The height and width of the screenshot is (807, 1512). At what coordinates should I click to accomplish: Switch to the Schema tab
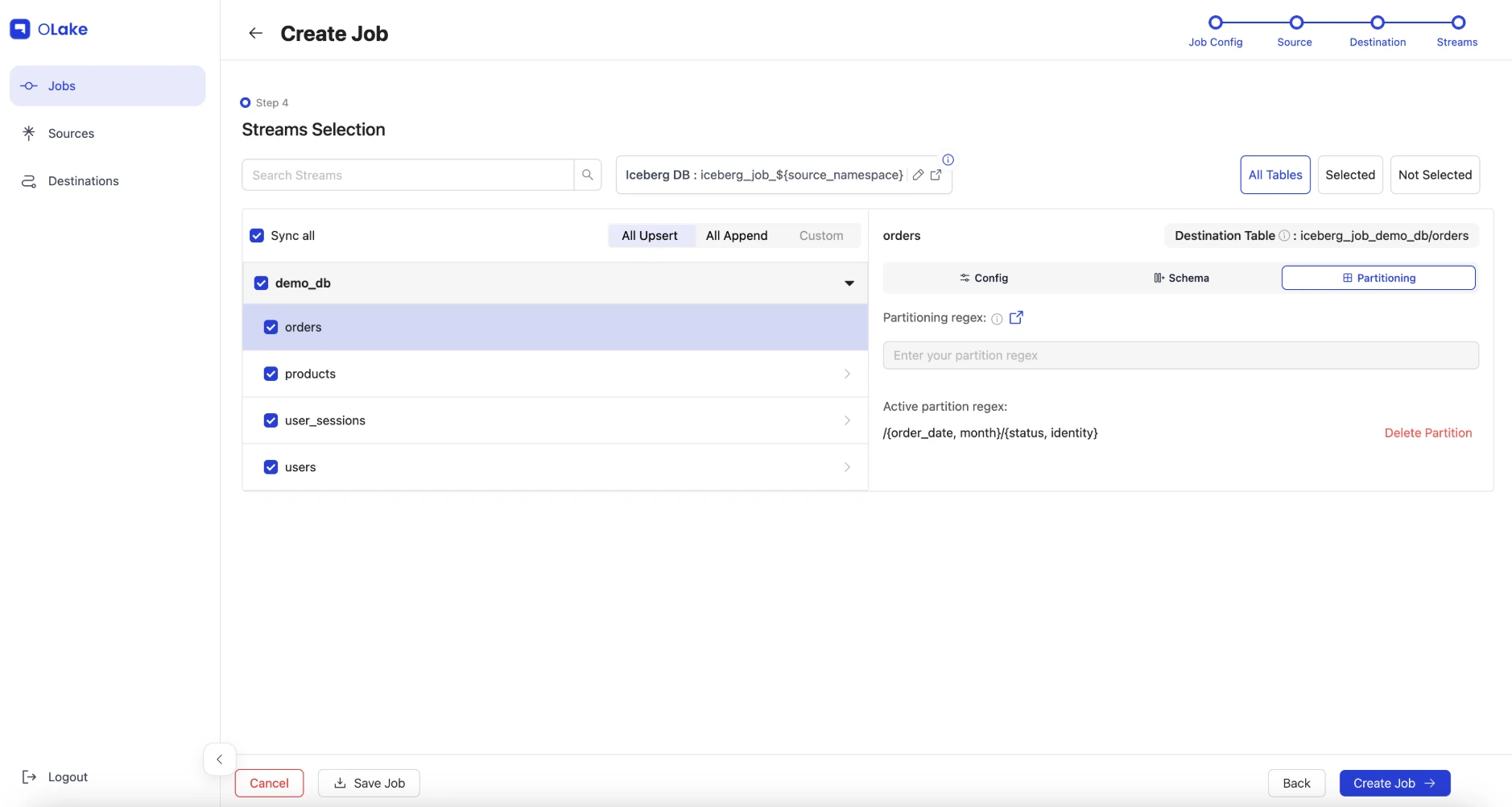tap(1181, 278)
